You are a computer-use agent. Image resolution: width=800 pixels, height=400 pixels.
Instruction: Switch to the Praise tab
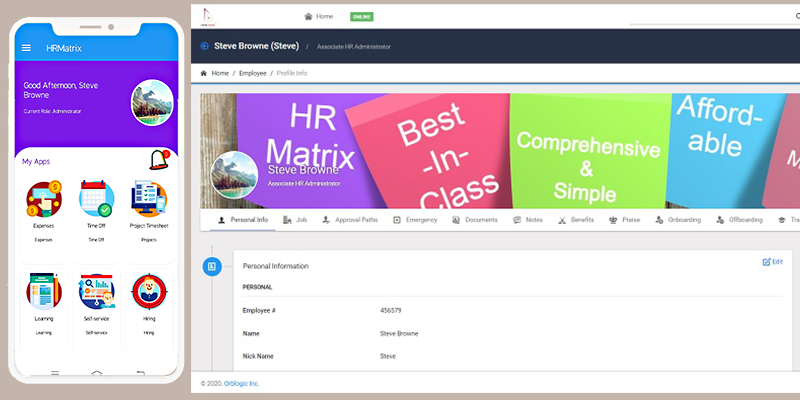click(x=624, y=220)
